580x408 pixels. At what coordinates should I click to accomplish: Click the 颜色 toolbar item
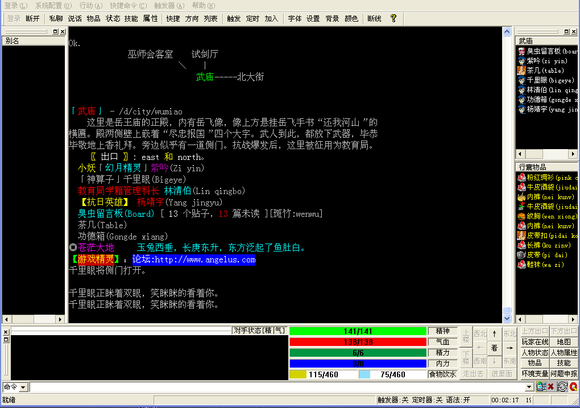coord(351,18)
